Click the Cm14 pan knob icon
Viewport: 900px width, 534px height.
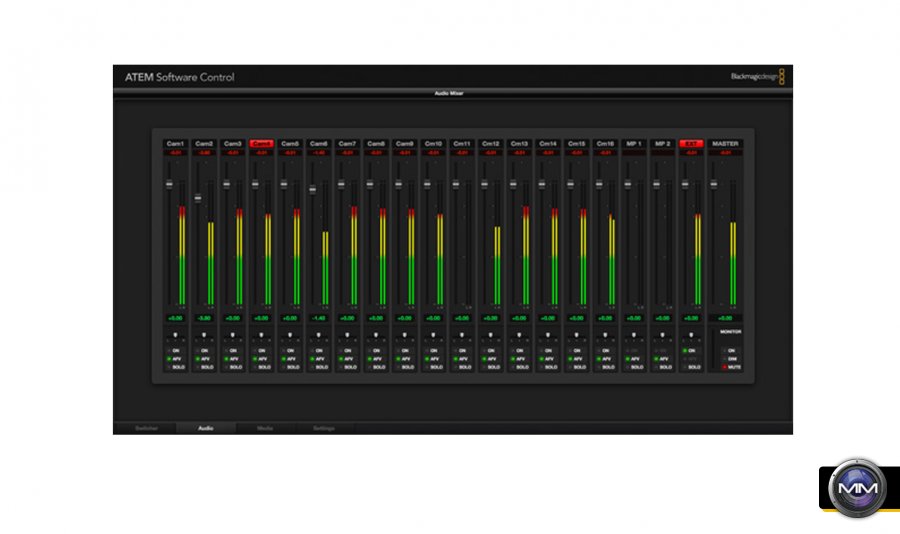pos(547,334)
